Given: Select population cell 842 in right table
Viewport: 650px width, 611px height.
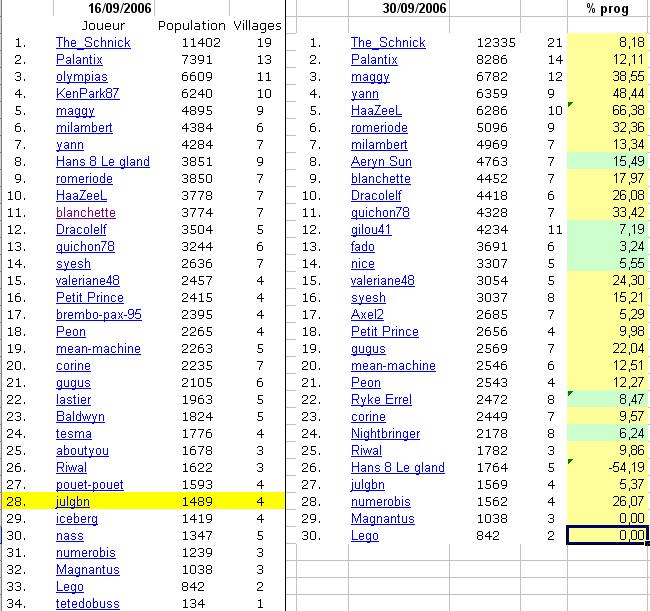Looking at the screenshot, I should tap(488, 536).
